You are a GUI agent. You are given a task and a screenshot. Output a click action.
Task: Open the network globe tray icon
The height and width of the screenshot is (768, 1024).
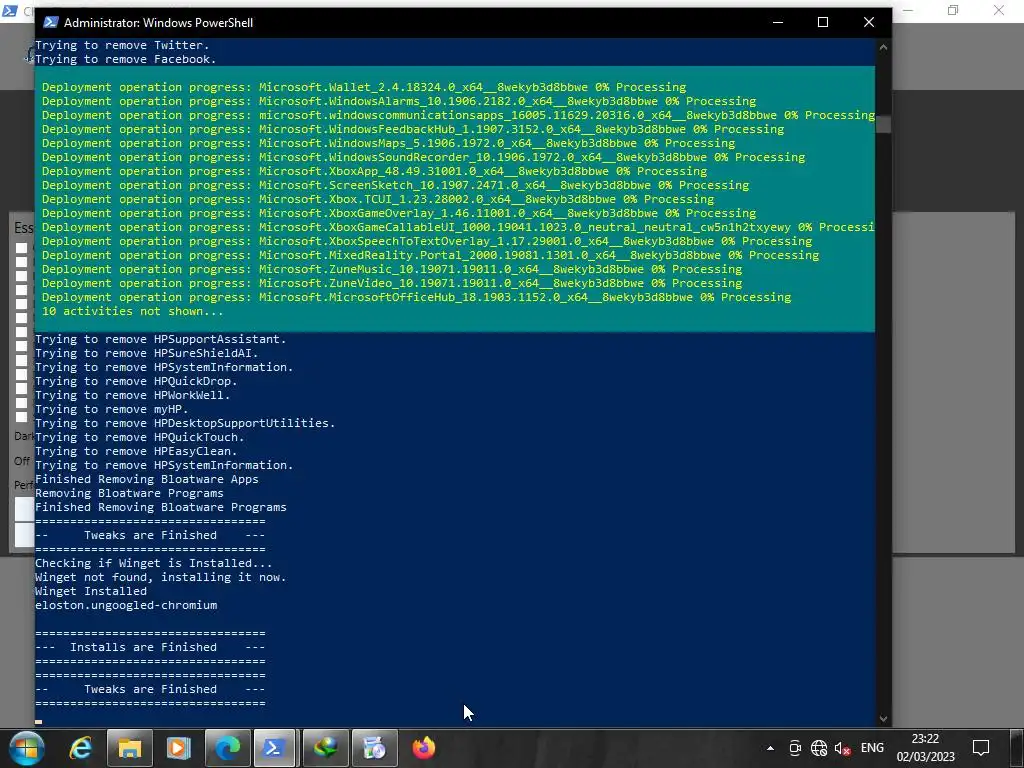click(x=819, y=748)
